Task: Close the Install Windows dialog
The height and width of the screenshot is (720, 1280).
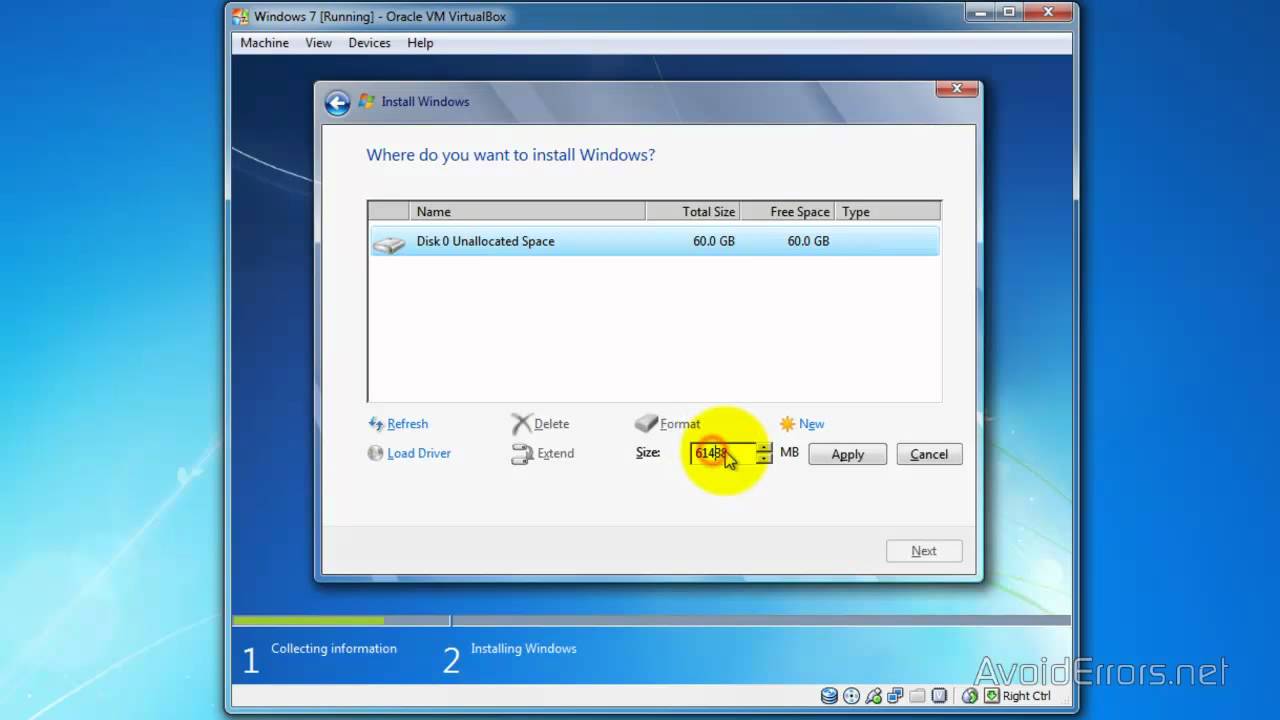Action: coord(956,89)
